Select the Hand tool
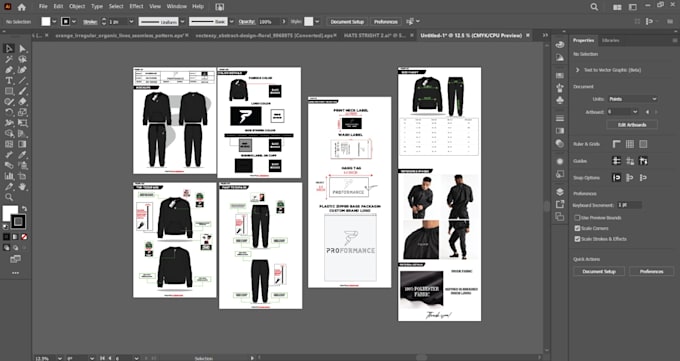The width and height of the screenshot is (680, 361). point(23,187)
